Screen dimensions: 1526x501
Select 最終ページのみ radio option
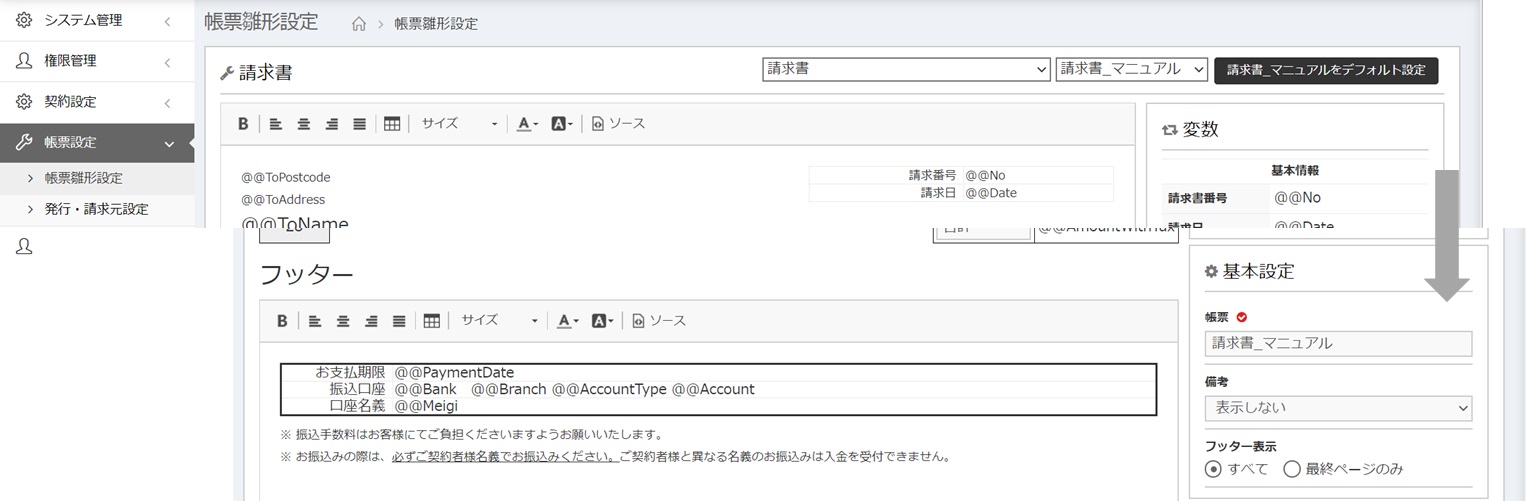tap(1291, 469)
